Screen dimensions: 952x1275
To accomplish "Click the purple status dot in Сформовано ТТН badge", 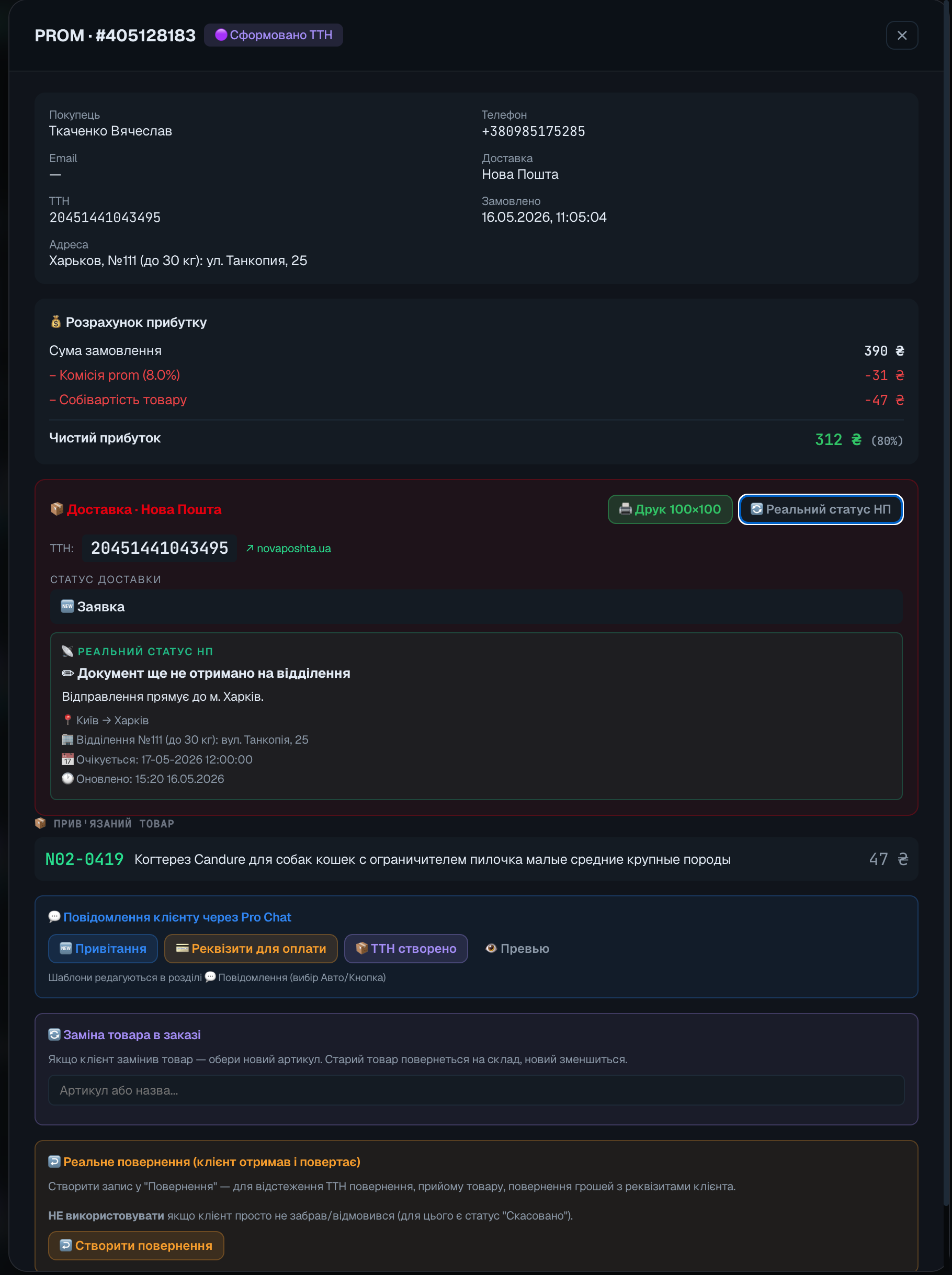I will (221, 35).
